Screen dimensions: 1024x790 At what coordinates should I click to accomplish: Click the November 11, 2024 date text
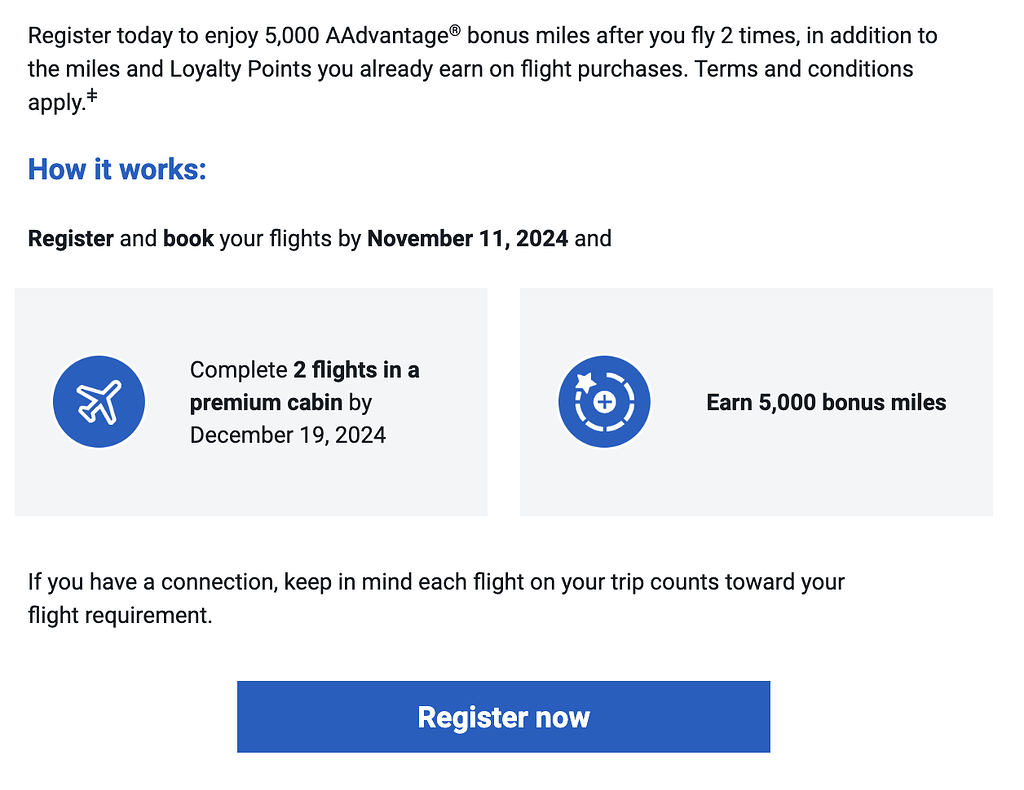point(467,238)
